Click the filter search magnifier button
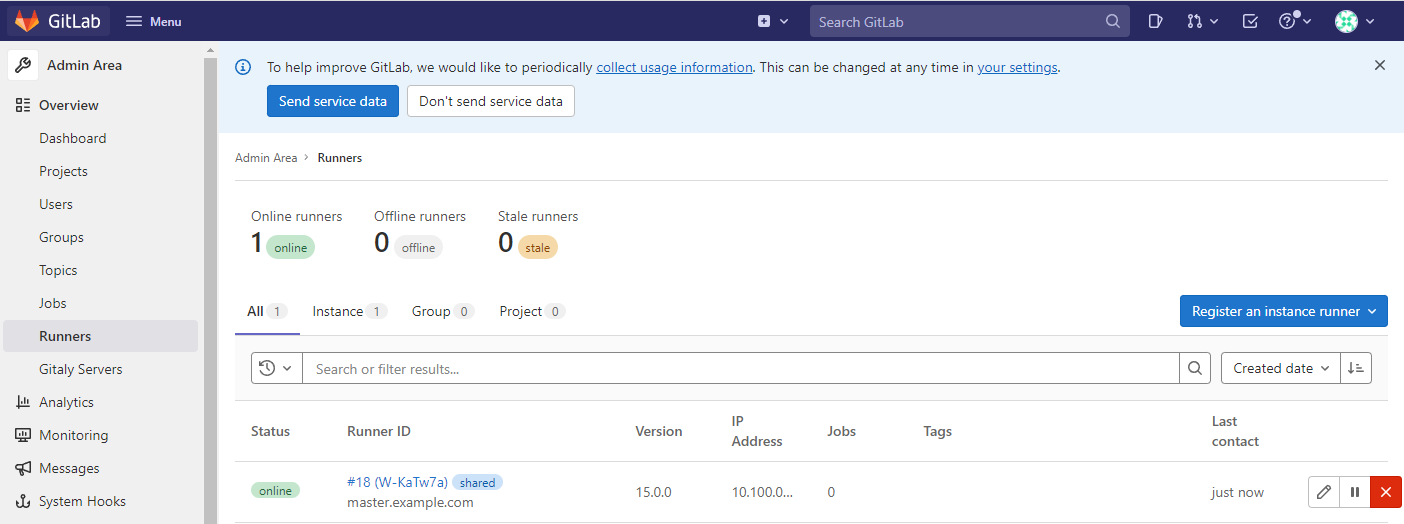The height and width of the screenshot is (524, 1404). [x=1195, y=368]
